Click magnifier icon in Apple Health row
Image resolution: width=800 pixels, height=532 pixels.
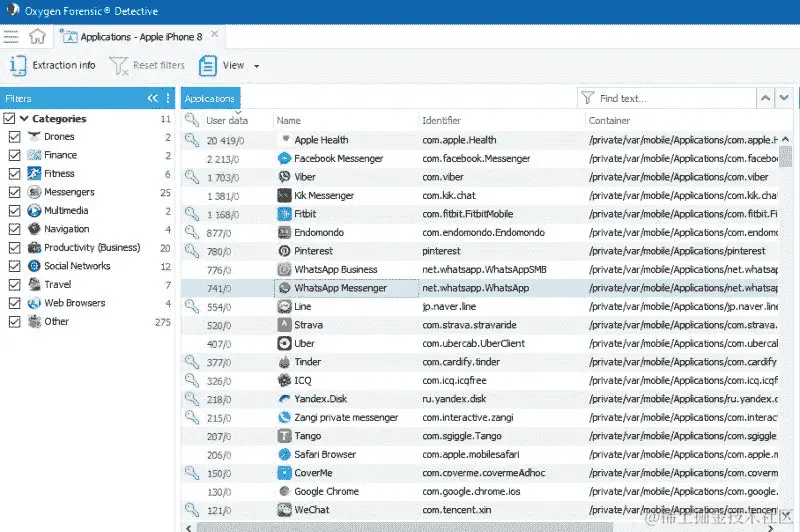click(192, 139)
